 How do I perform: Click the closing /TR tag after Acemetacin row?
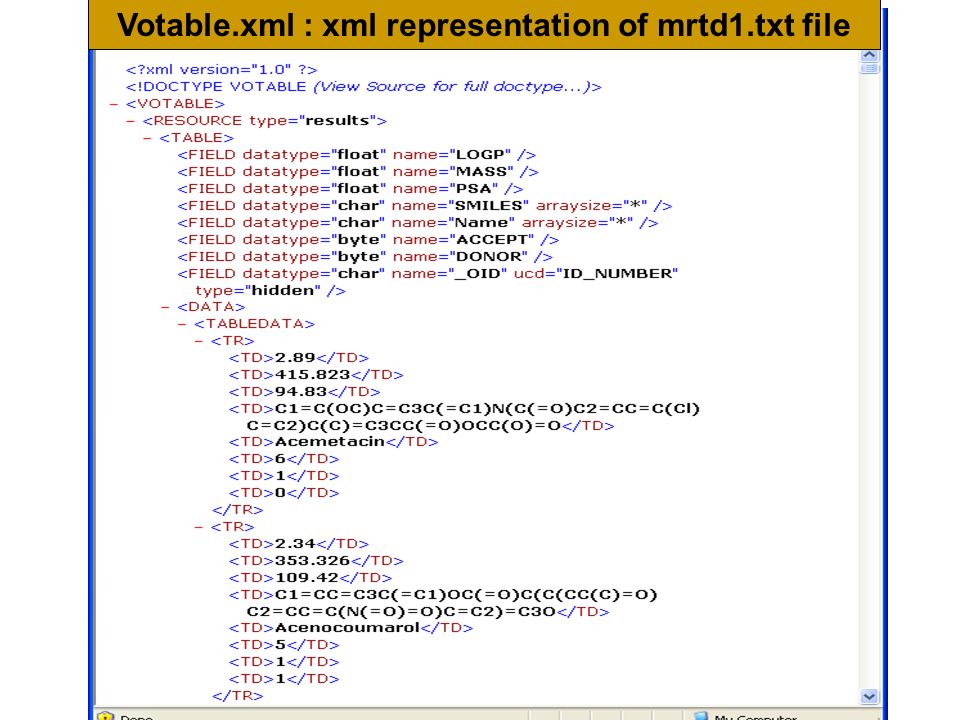238,510
